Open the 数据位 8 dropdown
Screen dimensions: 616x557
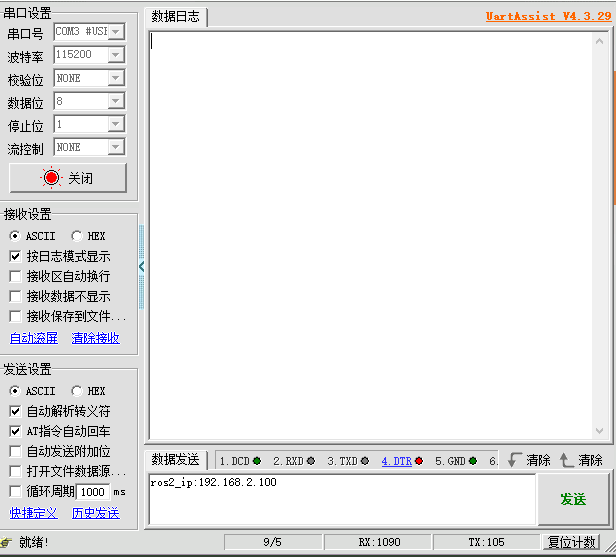point(116,101)
